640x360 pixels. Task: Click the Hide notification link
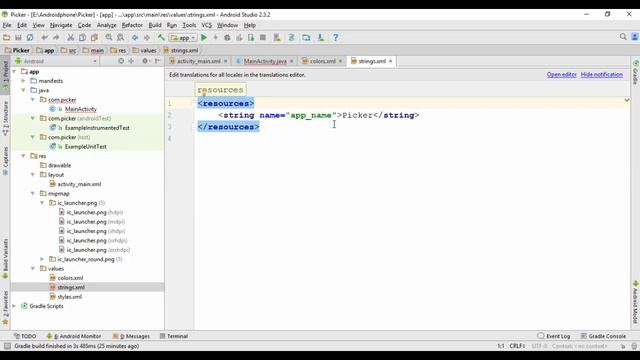[602, 75]
